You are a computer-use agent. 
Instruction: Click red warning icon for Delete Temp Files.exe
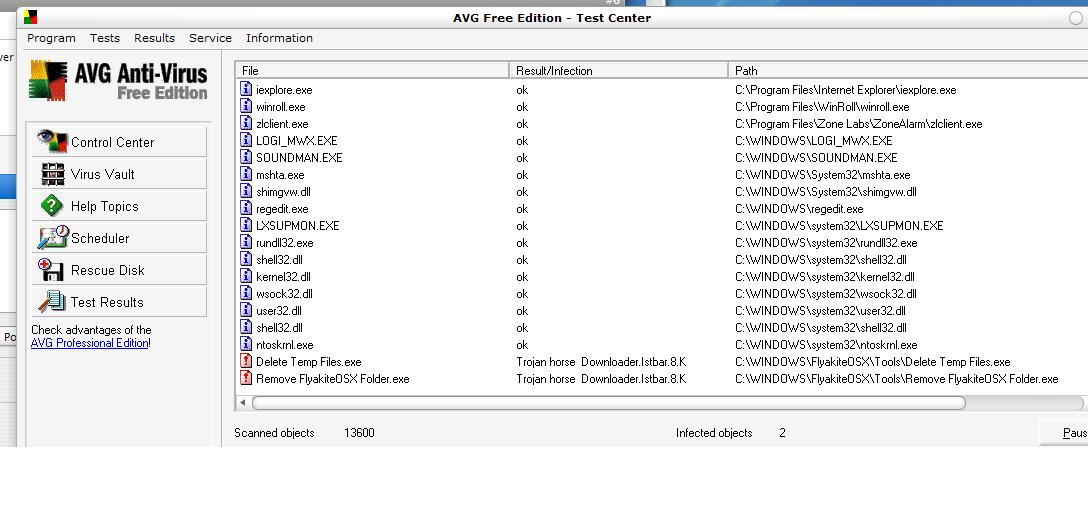[246, 361]
